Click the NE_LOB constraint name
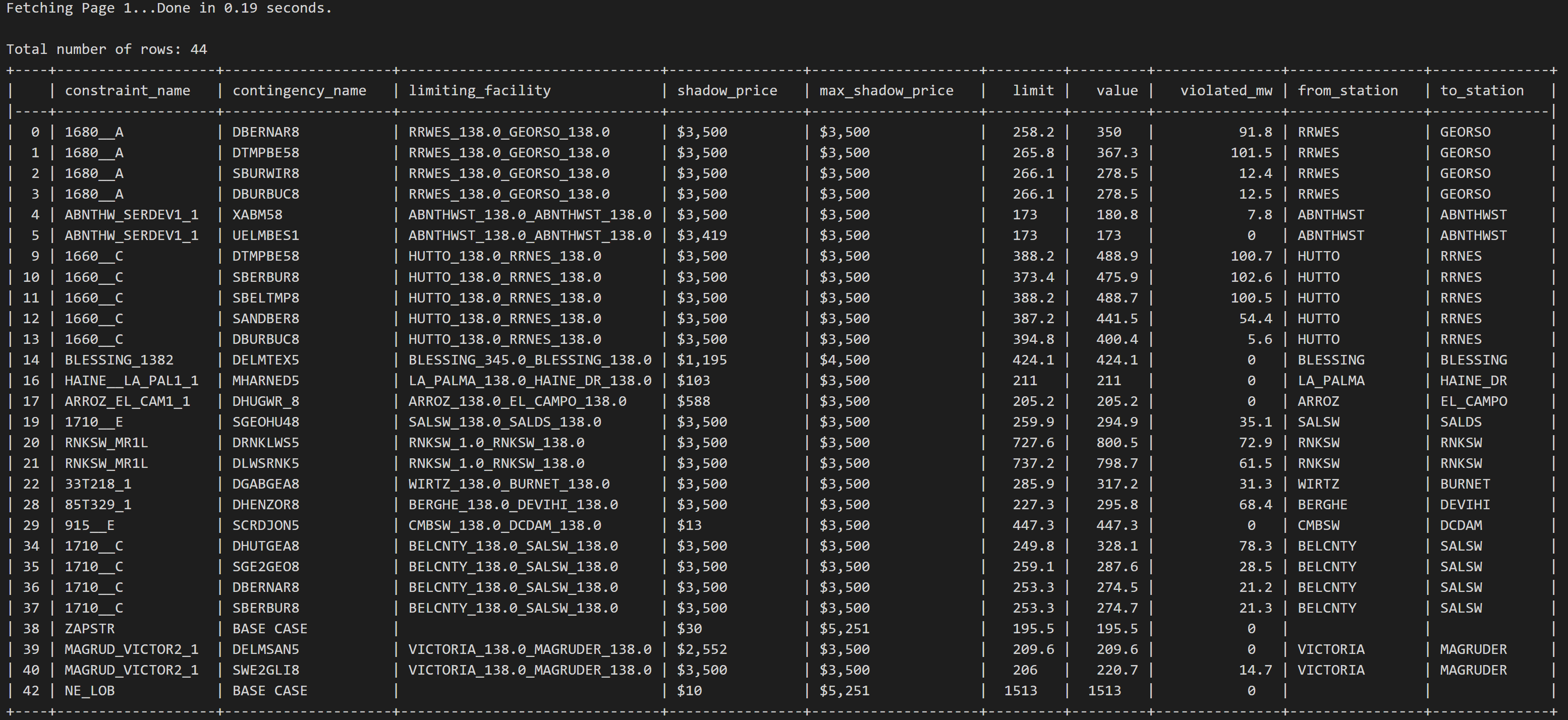 click(89, 691)
